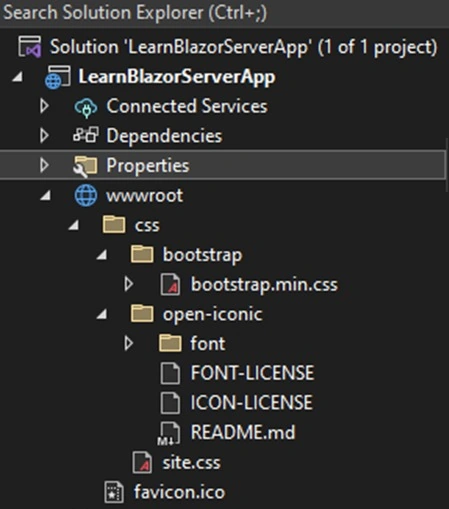Select the bootstrap folder label
Screen dimensions: 449x509
[202, 255]
